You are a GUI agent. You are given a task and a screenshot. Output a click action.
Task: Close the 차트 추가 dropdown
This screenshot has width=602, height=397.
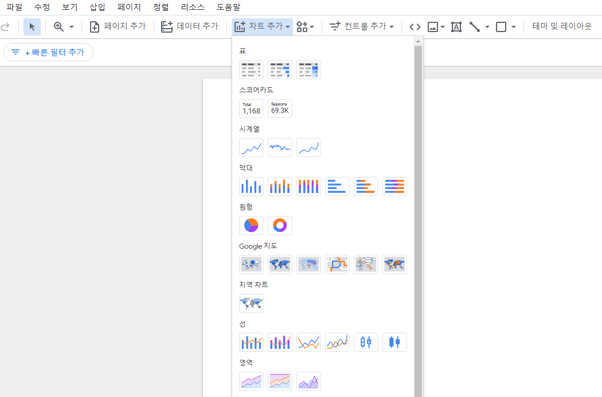tap(262, 26)
